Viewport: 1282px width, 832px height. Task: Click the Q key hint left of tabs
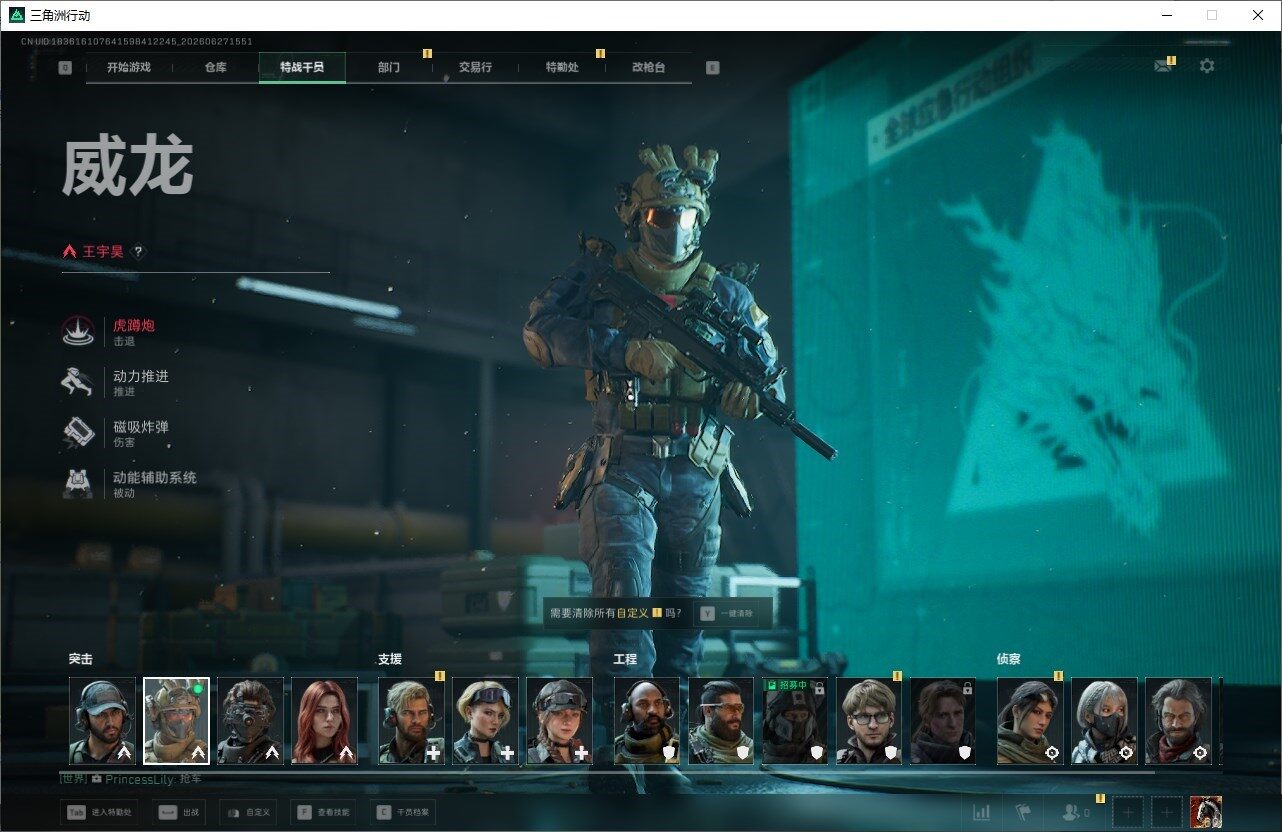point(65,68)
